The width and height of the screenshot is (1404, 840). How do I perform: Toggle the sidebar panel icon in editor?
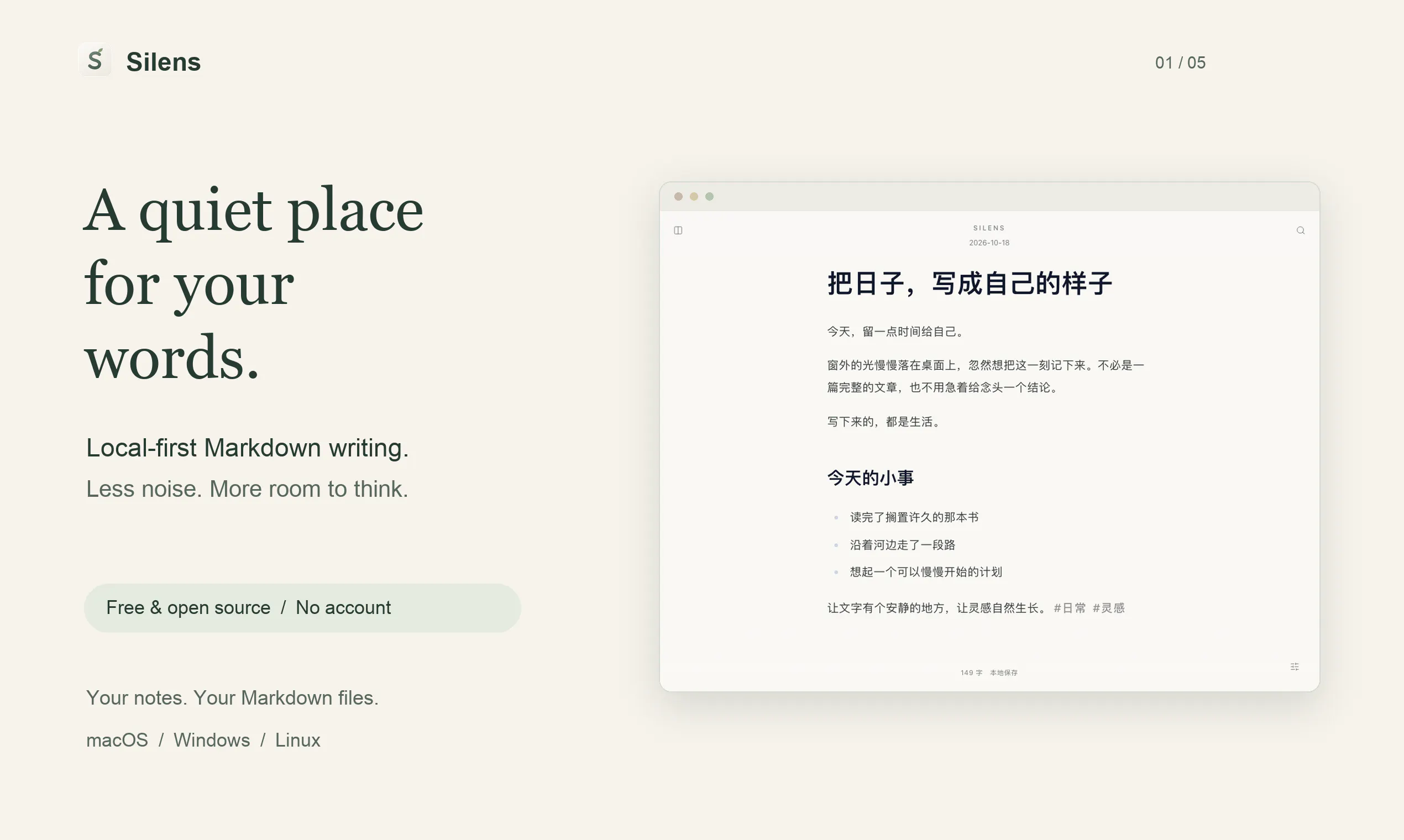coord(678,230)
